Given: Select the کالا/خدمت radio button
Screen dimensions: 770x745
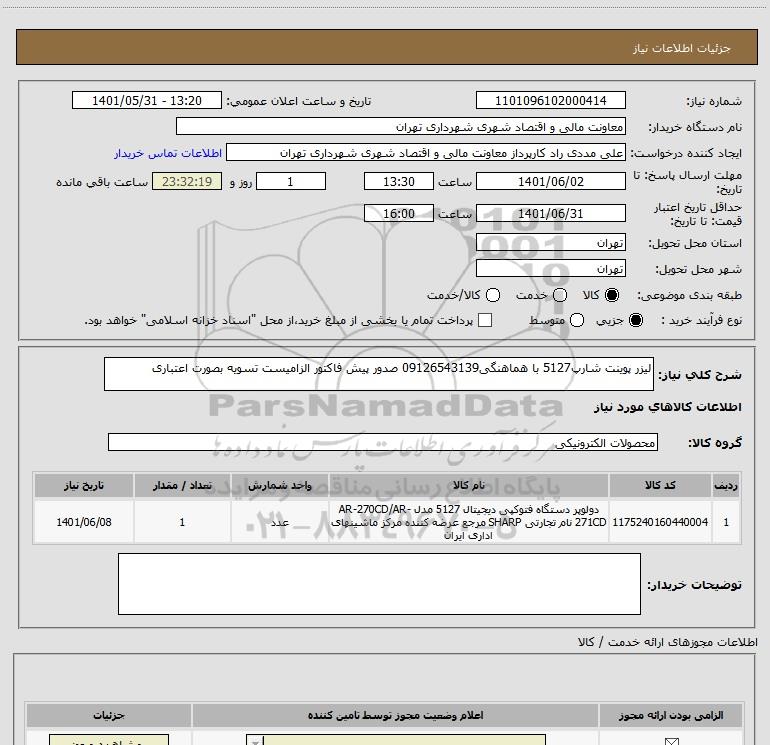Looking at the screenshot, I should [493, 295].
